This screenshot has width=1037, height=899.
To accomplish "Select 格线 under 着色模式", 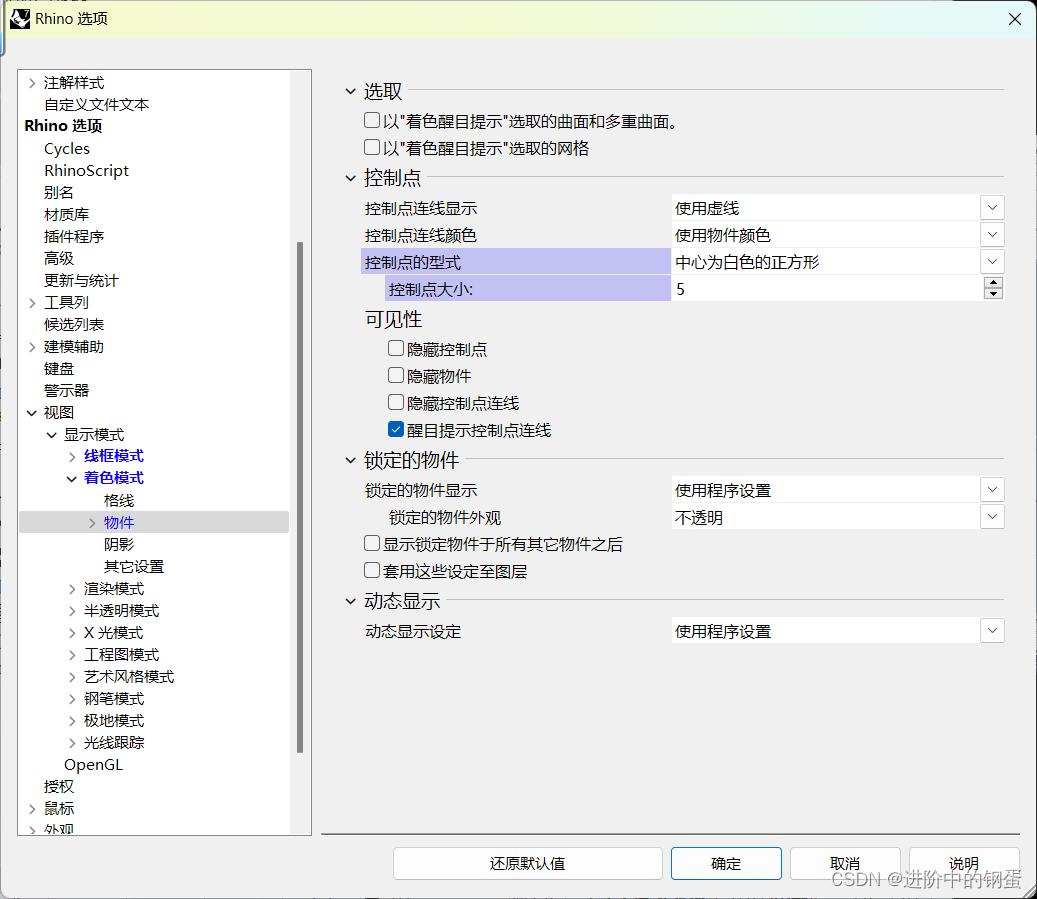I will coord(119,501).
